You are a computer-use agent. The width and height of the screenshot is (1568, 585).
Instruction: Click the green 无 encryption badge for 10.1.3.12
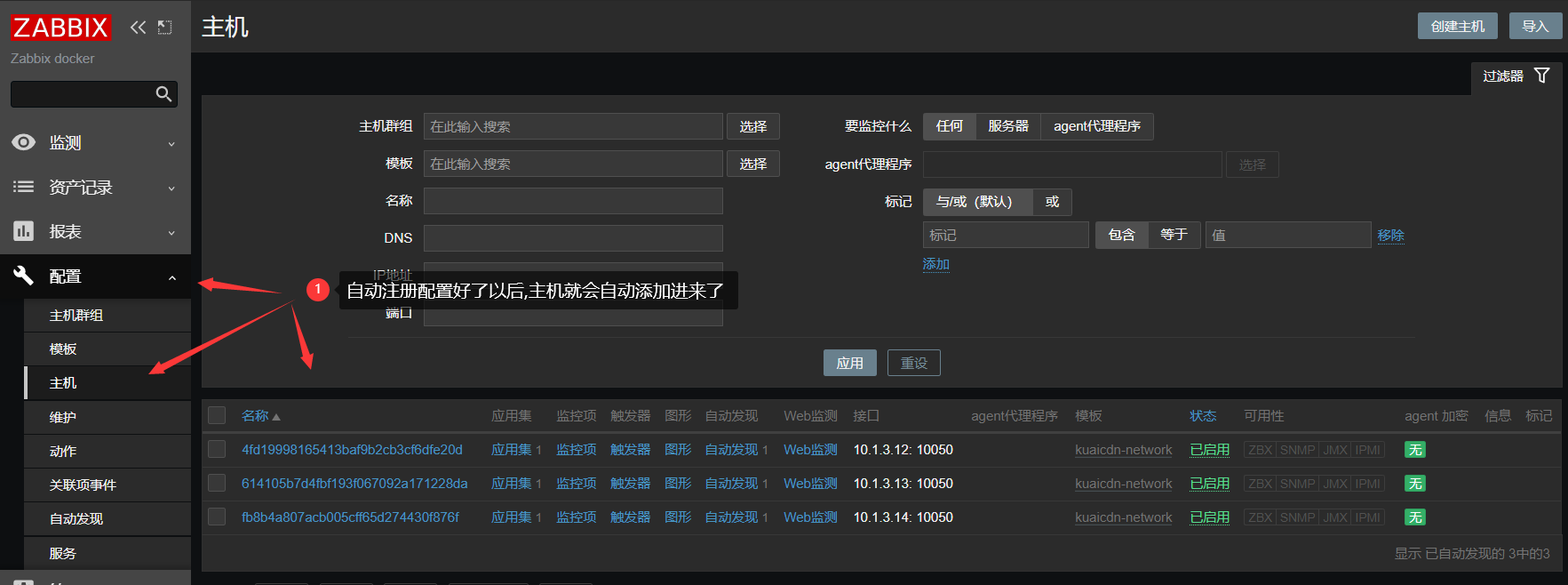[1415, 450]
